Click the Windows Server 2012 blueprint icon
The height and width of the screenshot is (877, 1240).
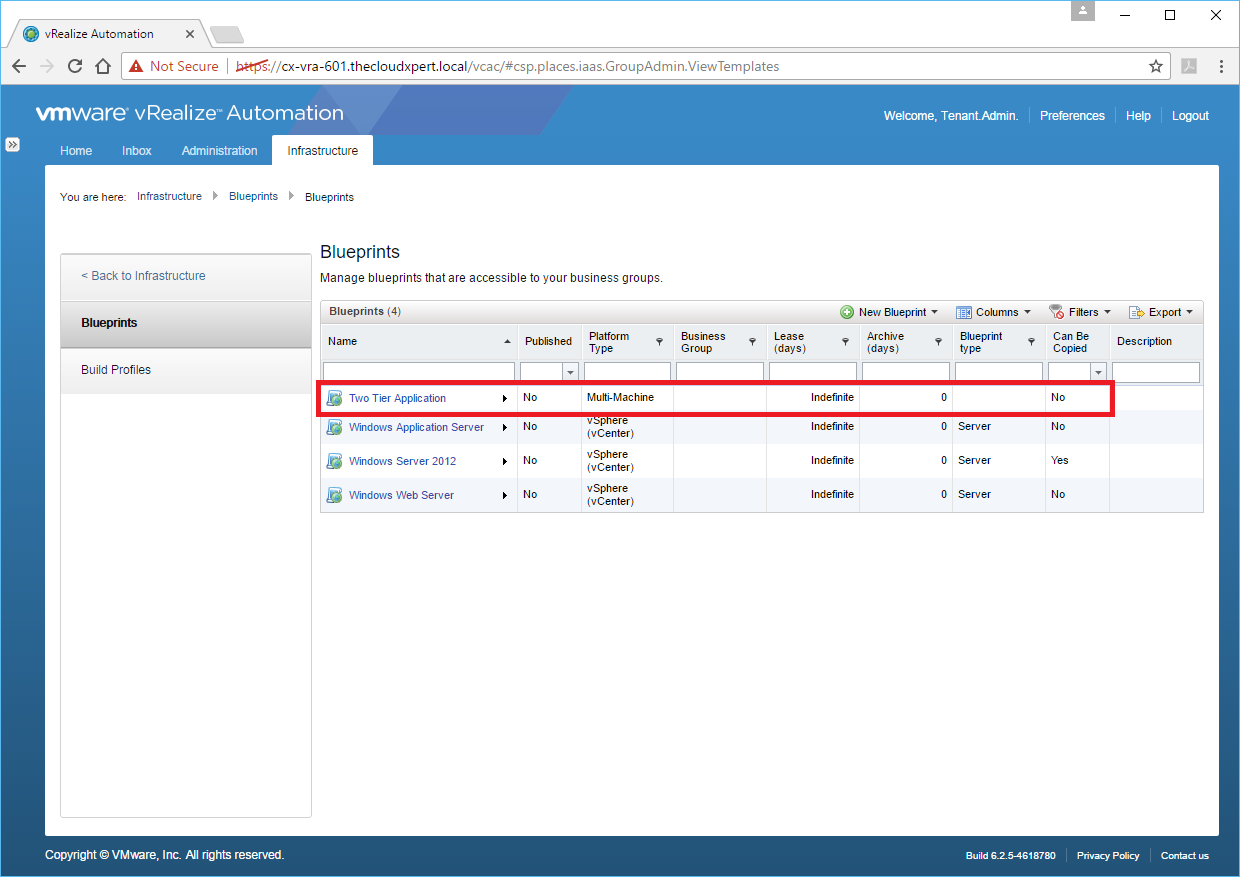coord(334,461)
